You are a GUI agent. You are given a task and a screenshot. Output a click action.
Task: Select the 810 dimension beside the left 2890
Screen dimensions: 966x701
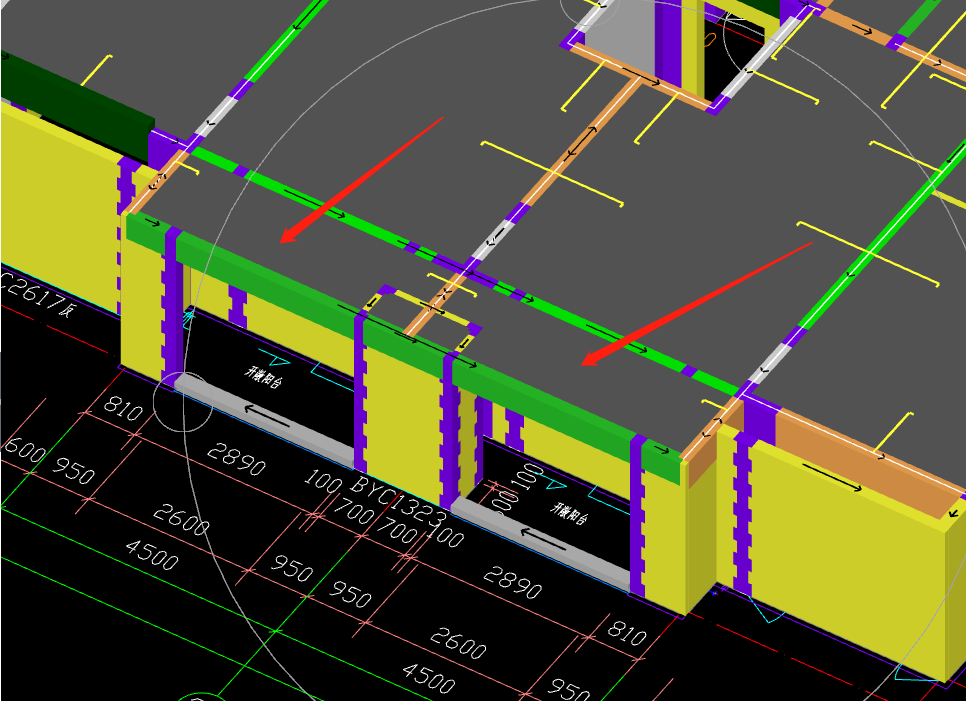123,408
